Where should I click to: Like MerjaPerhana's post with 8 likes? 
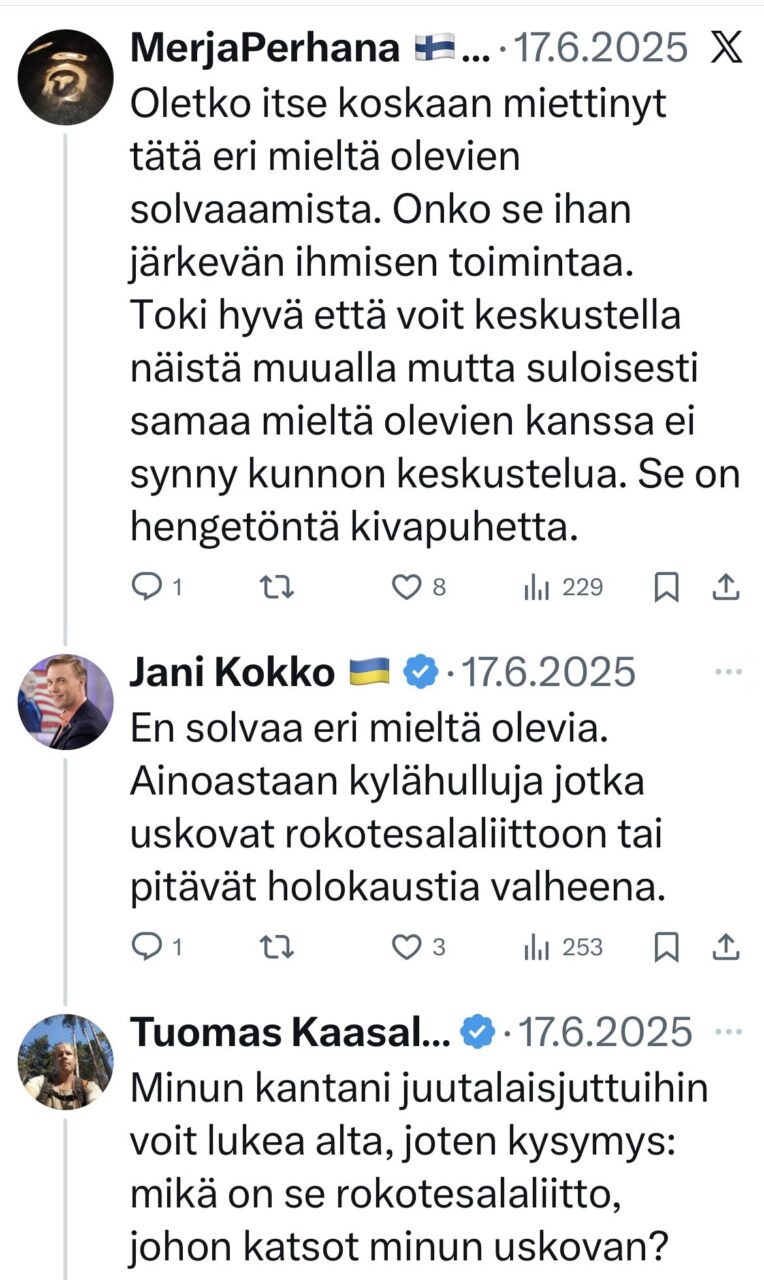pyautogui.click(x=406, y=588)
